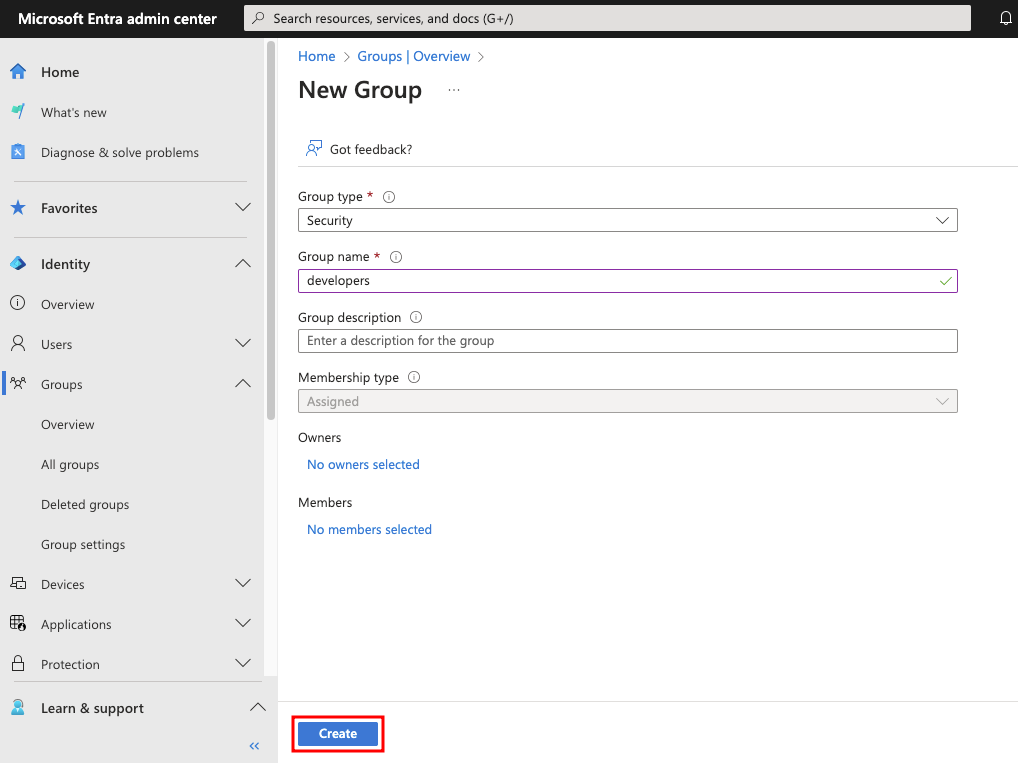Click the sidebar vertical scrollbar
This screenshot has width=1018, height=763.
[271, 231]
